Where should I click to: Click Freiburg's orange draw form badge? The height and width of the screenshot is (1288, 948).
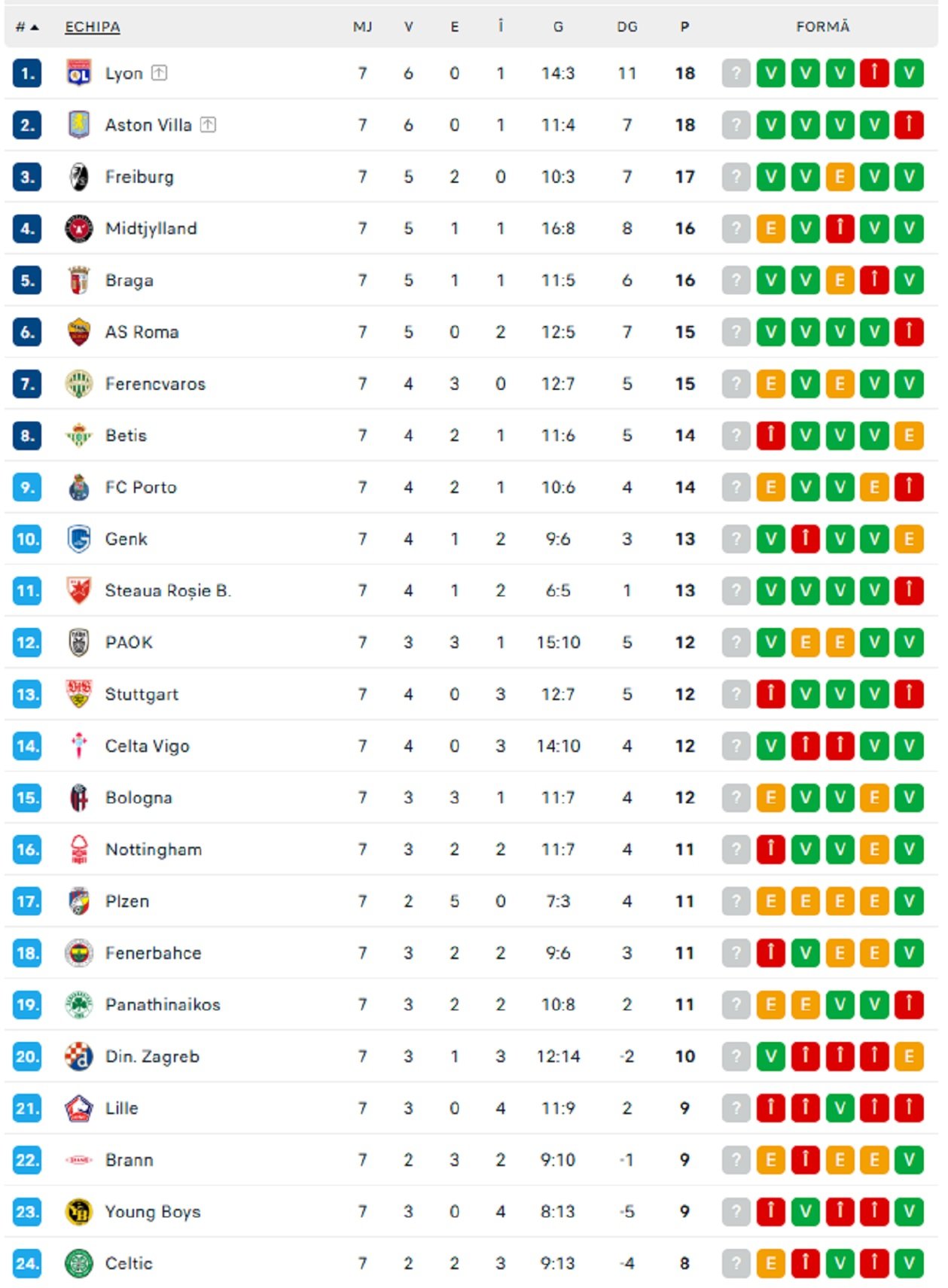coord(840,177)
